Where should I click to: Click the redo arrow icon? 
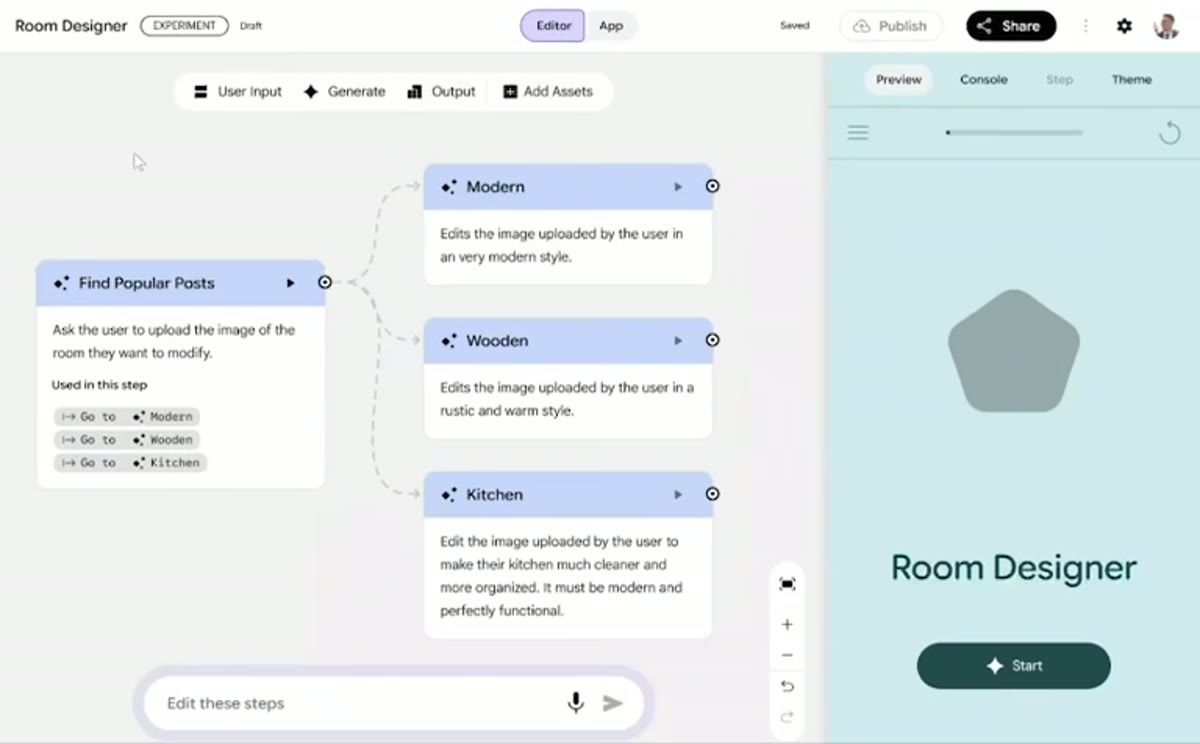(787, 716)
